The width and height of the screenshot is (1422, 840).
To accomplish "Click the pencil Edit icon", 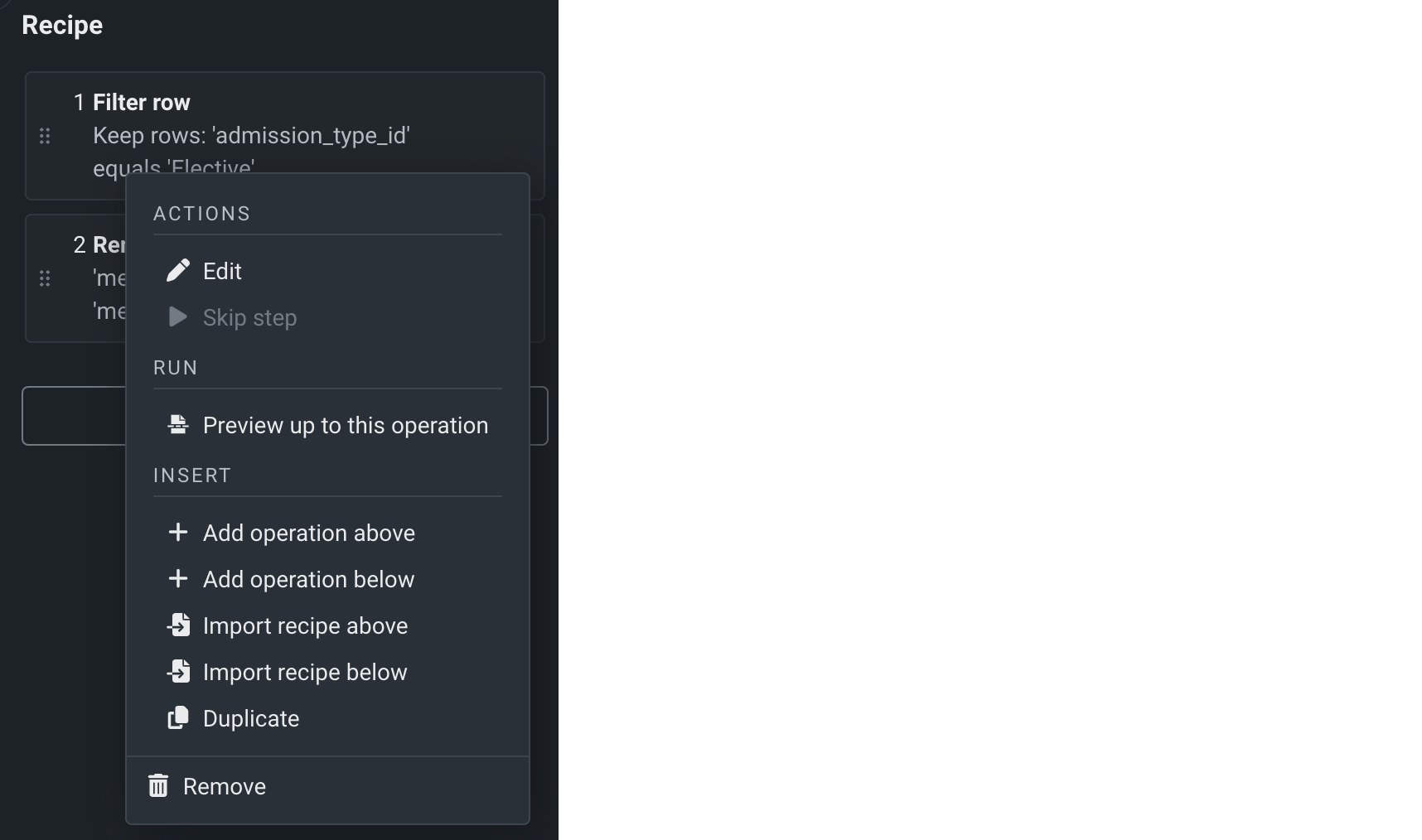I will click(178, 271).
